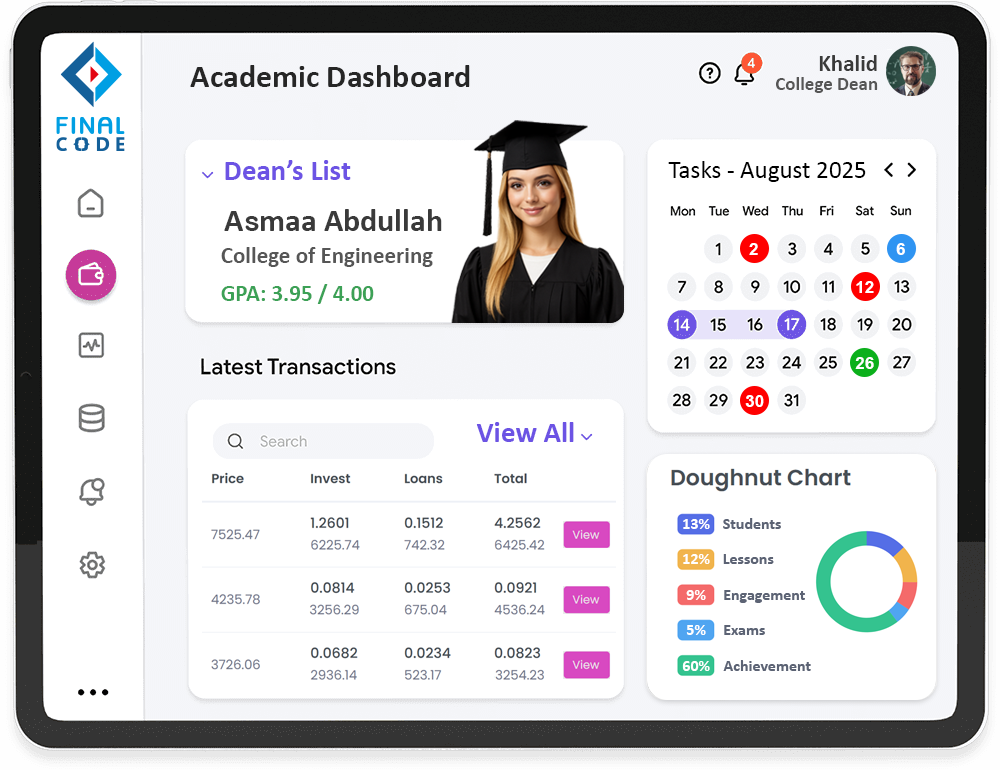Click the Final Code logo
This screenshot has width=1000, height=770.
[x=91, y=97]
